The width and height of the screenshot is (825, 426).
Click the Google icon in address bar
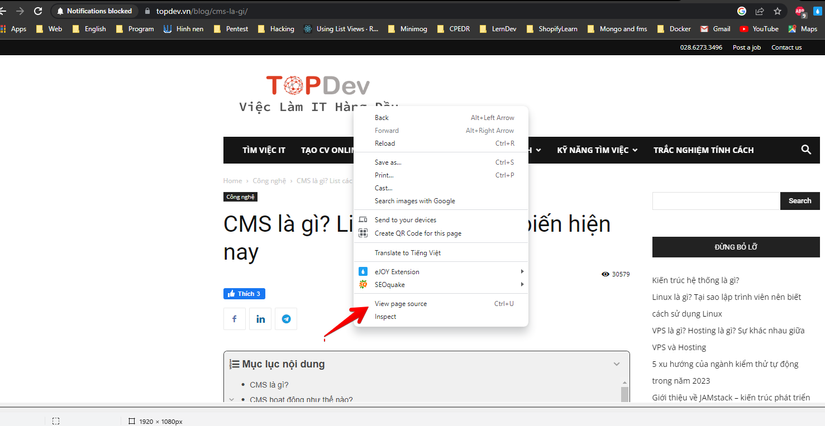click(741, 11)
